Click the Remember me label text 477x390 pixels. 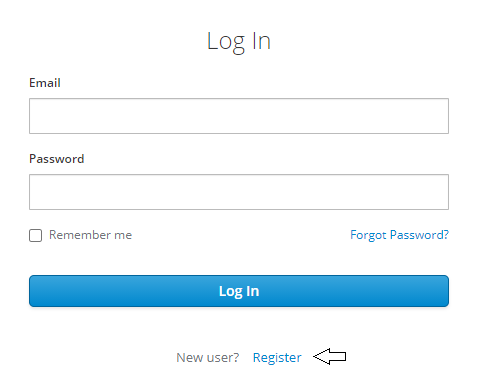[x=90, y=235]
